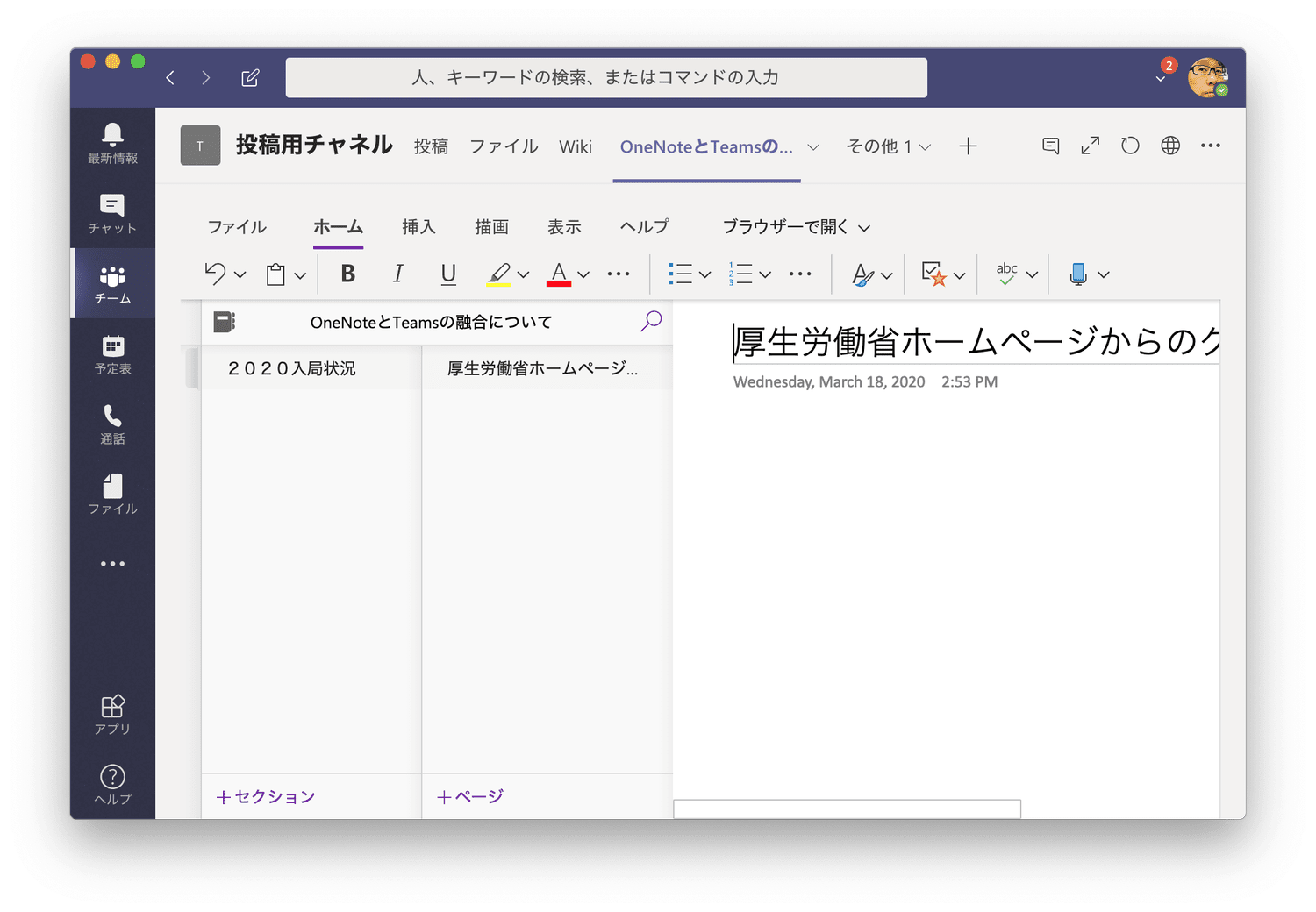
Task: Click the Undo arrow icon
Action: point(215,274)
